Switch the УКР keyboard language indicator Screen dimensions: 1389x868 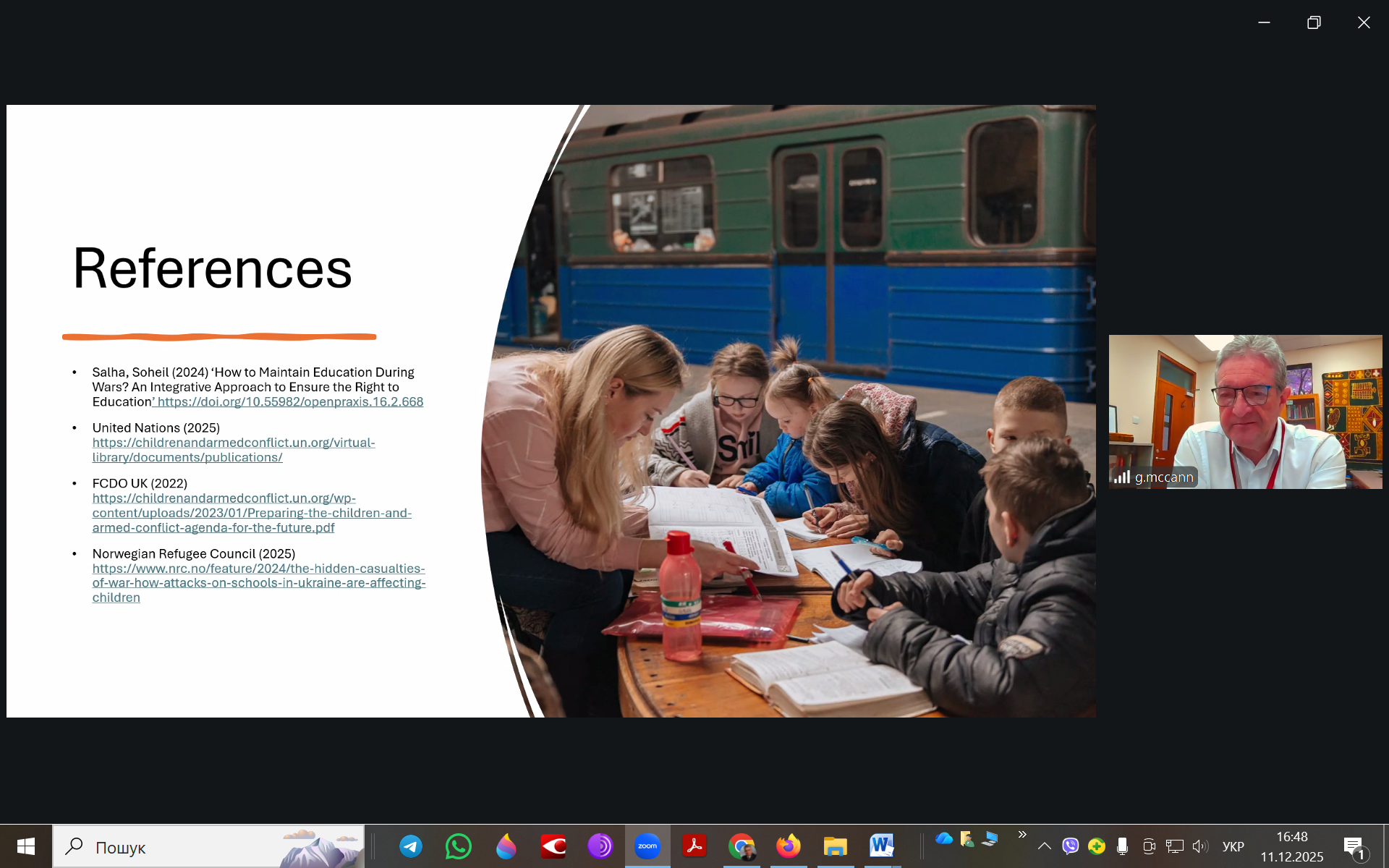click(x=1233, y=847)
